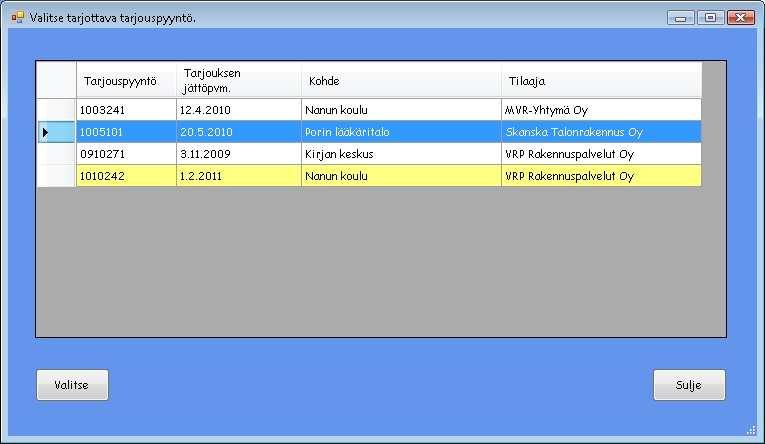Select Nanun koulu in row 1003241
Screen dimensions: 765x444
coord(402,110)
